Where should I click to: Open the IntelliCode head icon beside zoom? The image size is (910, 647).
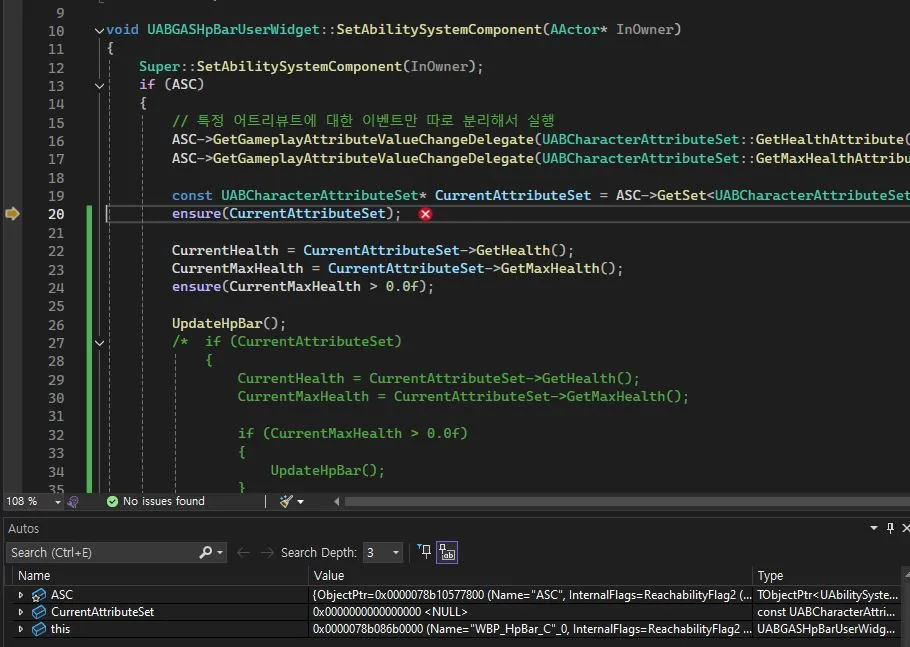(73, 502)
